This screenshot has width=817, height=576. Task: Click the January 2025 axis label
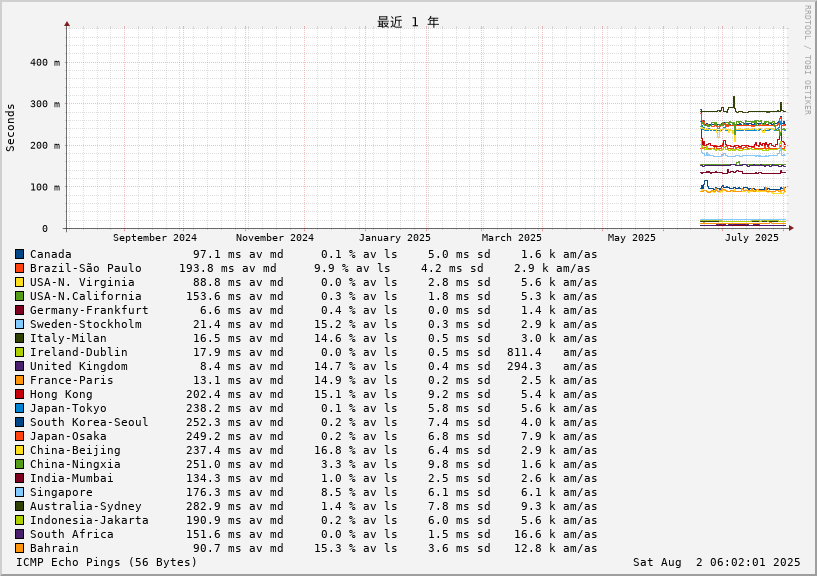394,238
